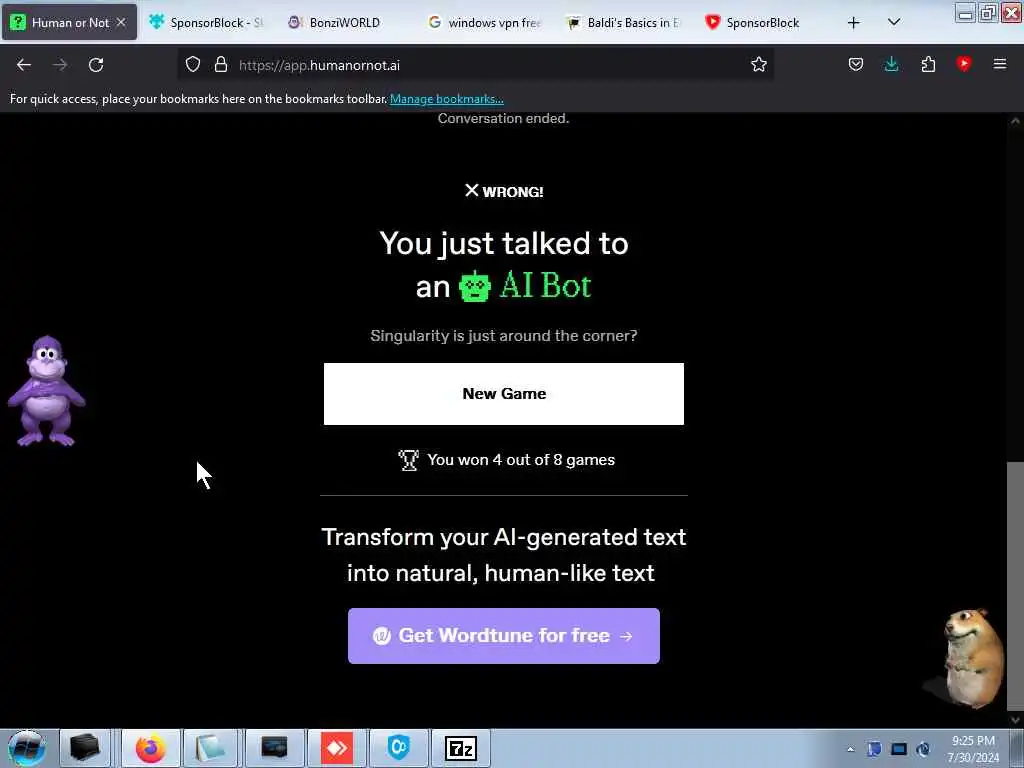Screen dimensions: 1024x768
Task: Click scrollbar up arrow
Action: coord(1015,121)
